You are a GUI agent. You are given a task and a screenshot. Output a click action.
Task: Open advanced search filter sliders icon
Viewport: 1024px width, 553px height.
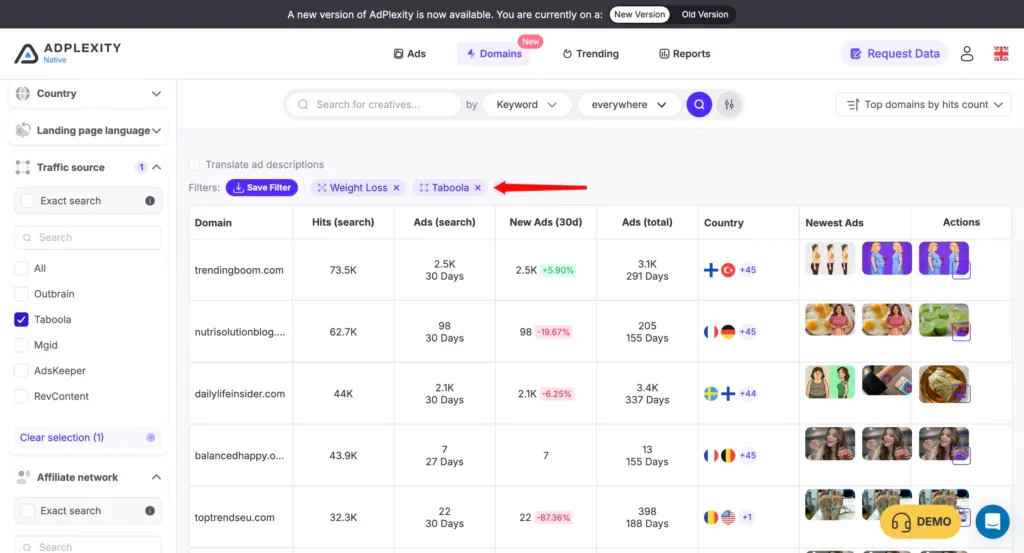pos(729,104)
